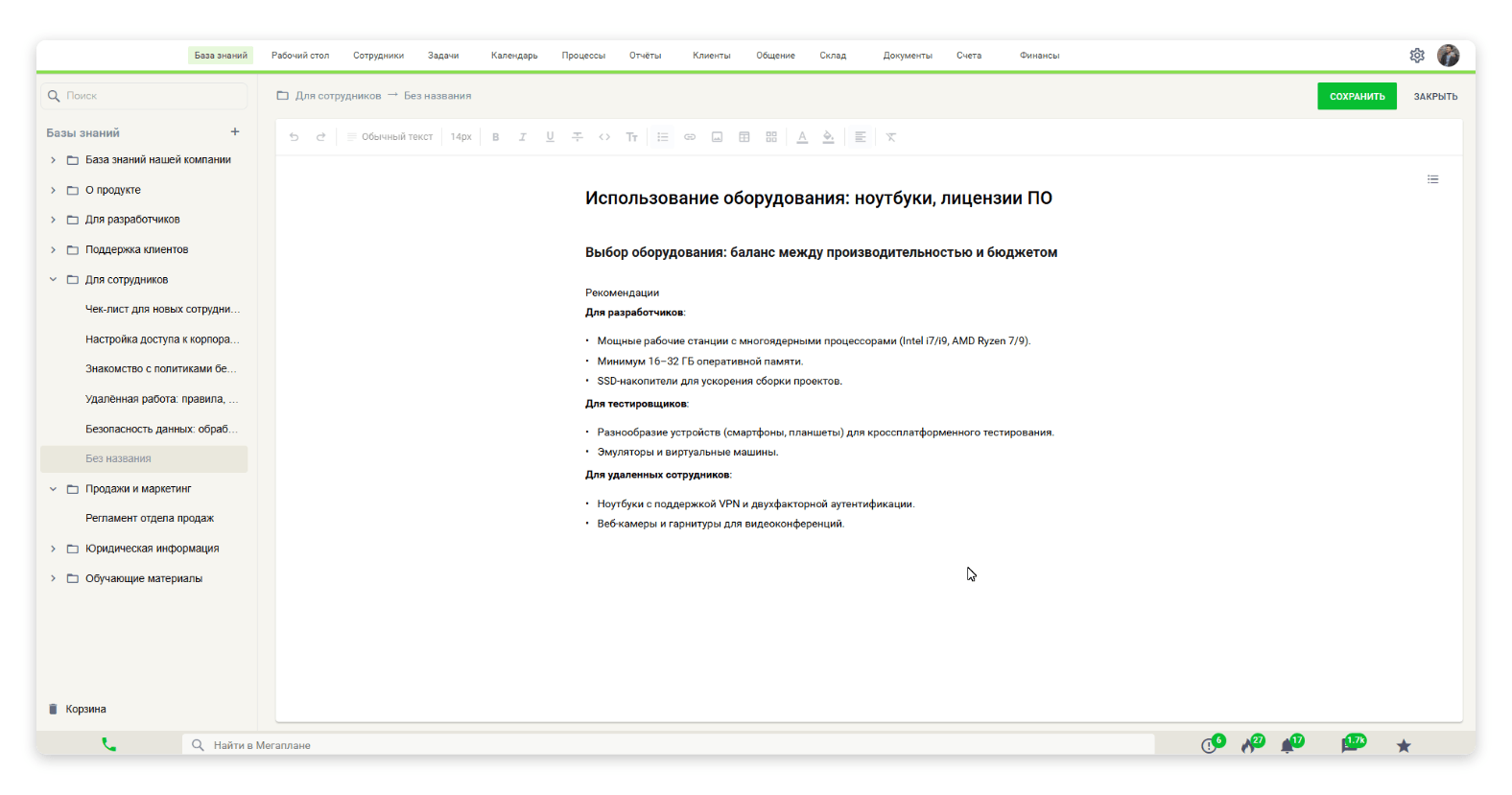
Task: Toggle strikethrough formatting
Action: click(578, 137)
